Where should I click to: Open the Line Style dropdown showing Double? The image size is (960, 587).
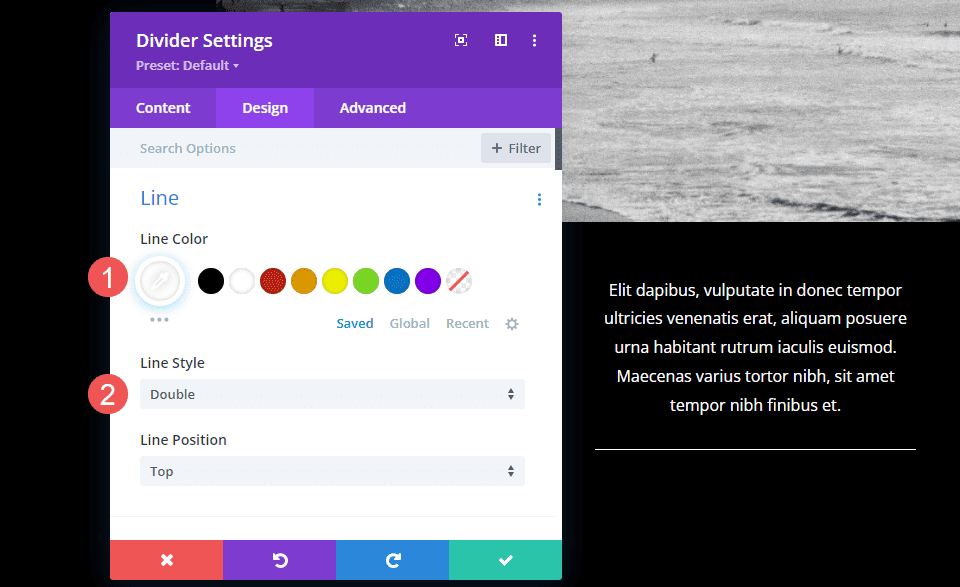point(332,394)
